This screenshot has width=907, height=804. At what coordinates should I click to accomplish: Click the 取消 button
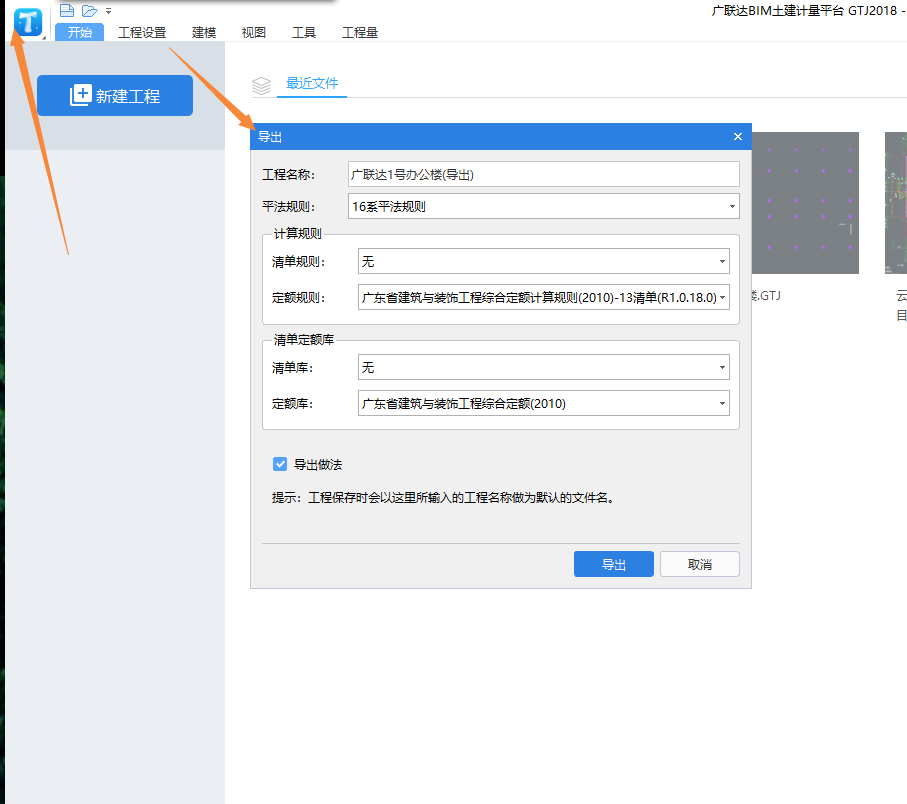[700, 564]
